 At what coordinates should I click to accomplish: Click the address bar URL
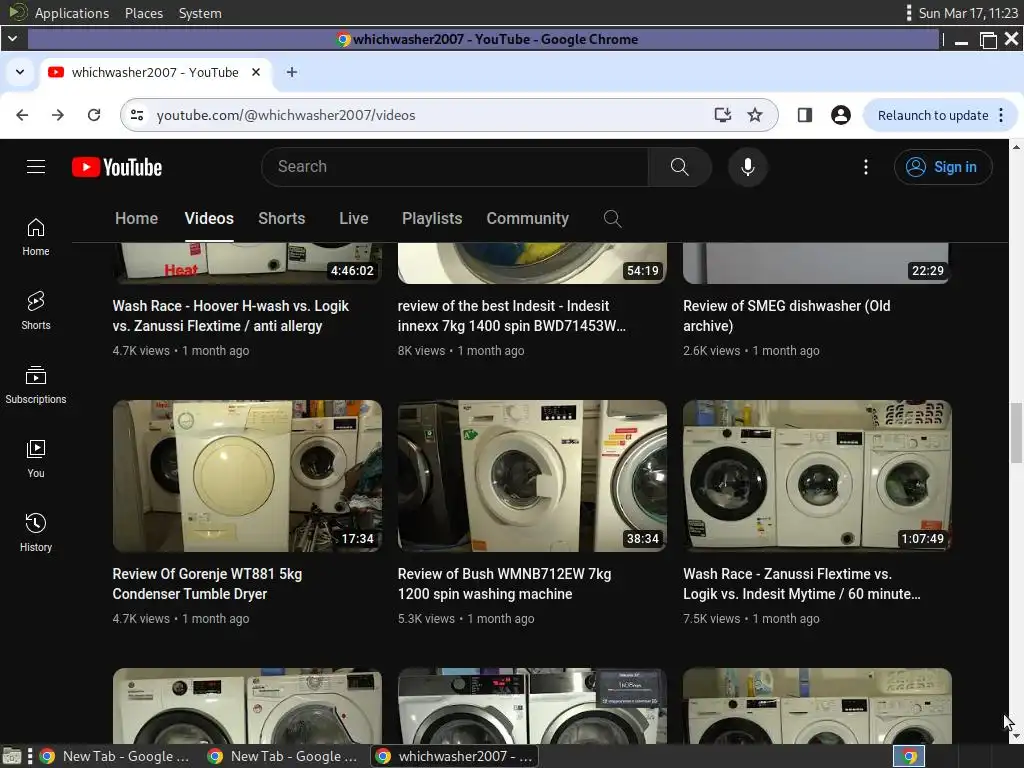[x=286, y=115]
